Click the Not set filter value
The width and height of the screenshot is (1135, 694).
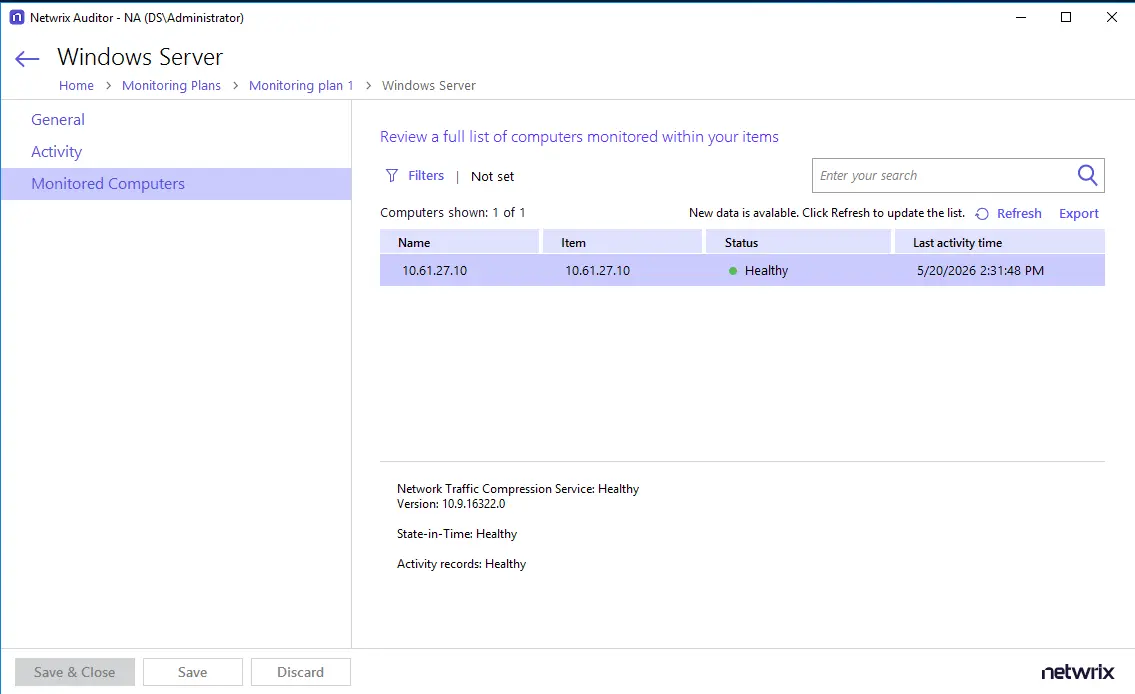click(492, 176)
